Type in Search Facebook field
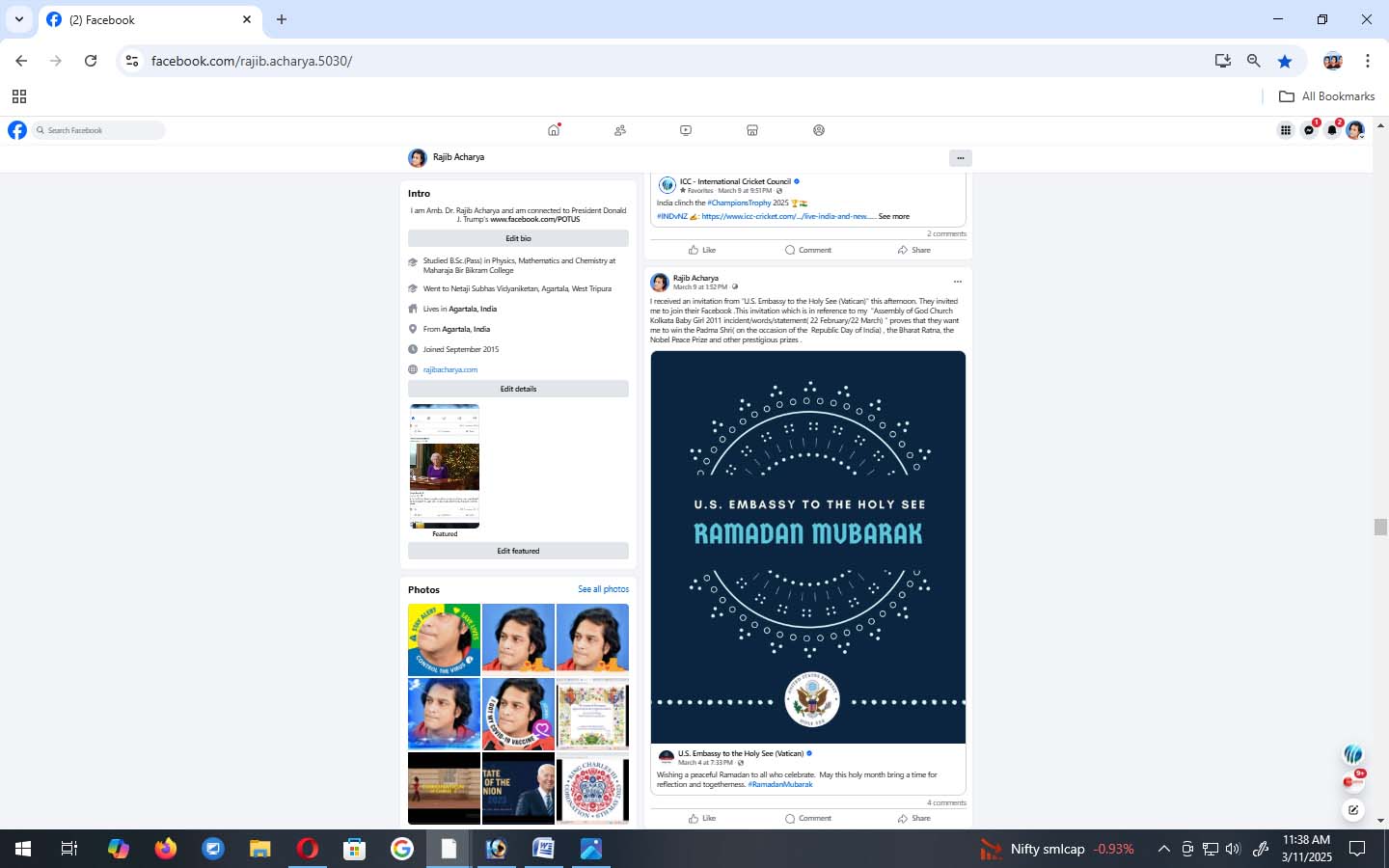This screenshot has height=868, width=1389. [x=98, y=130]
